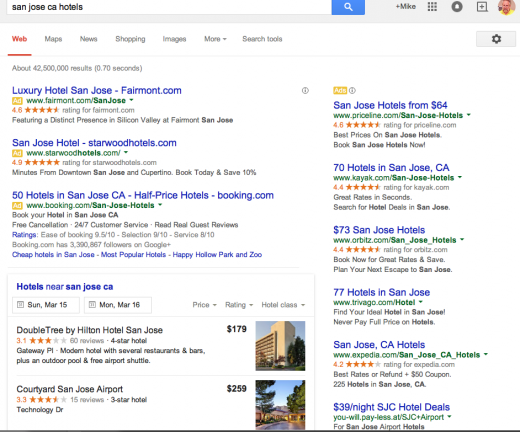Viewport: 520px width, 432px height.
Task: Click the +Mike Google+ link
Action: [x=405, y=7]
